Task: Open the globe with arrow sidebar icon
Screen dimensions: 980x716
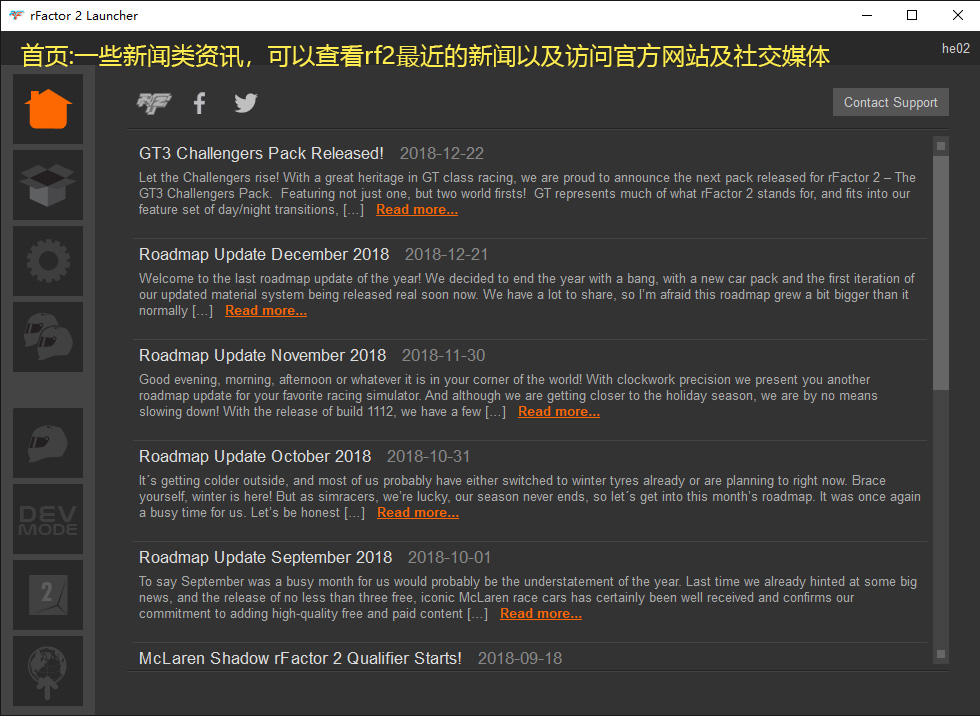Action: click(x=48, y=671)
